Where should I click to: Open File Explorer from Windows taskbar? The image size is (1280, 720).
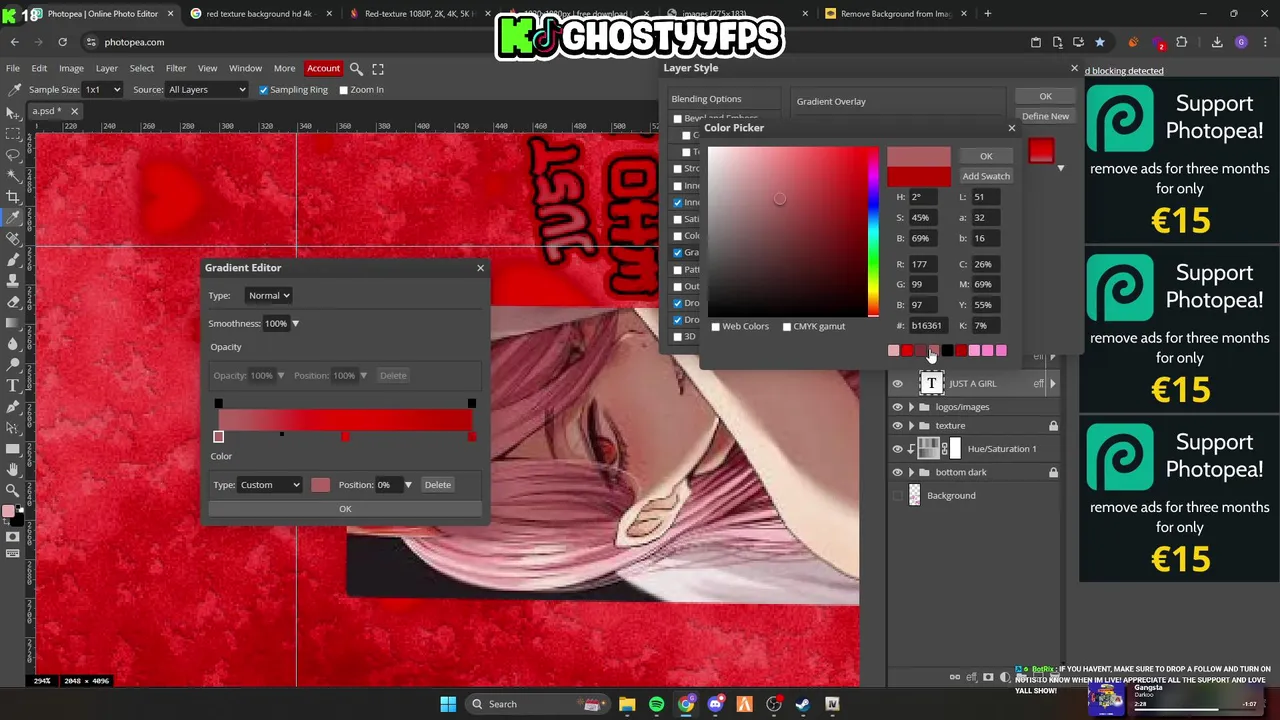coord(627,704)
